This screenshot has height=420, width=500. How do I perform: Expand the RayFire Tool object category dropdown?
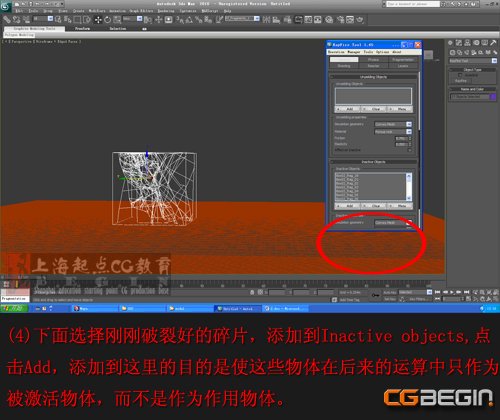[473, 61]
